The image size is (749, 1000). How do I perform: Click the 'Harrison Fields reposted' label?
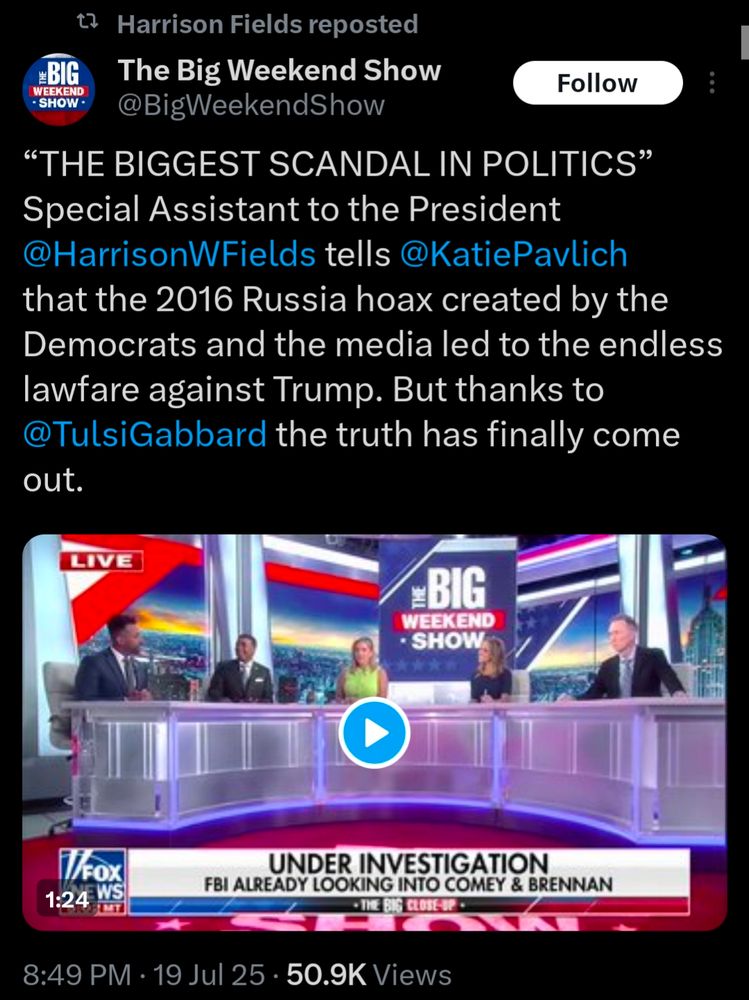point(267,24)
